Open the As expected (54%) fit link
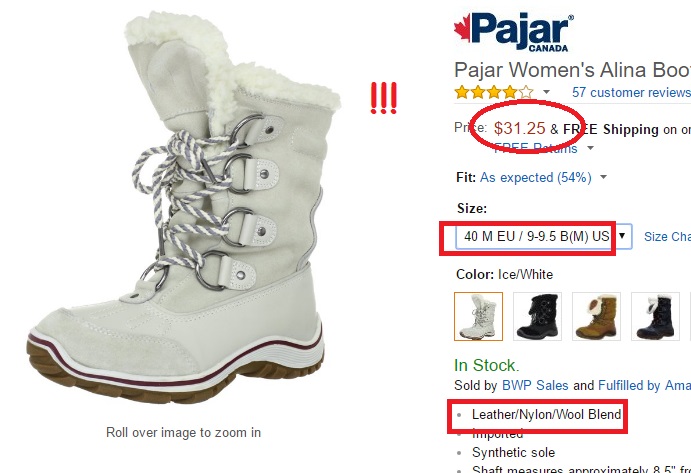691x473 pixels. [535, 177]
